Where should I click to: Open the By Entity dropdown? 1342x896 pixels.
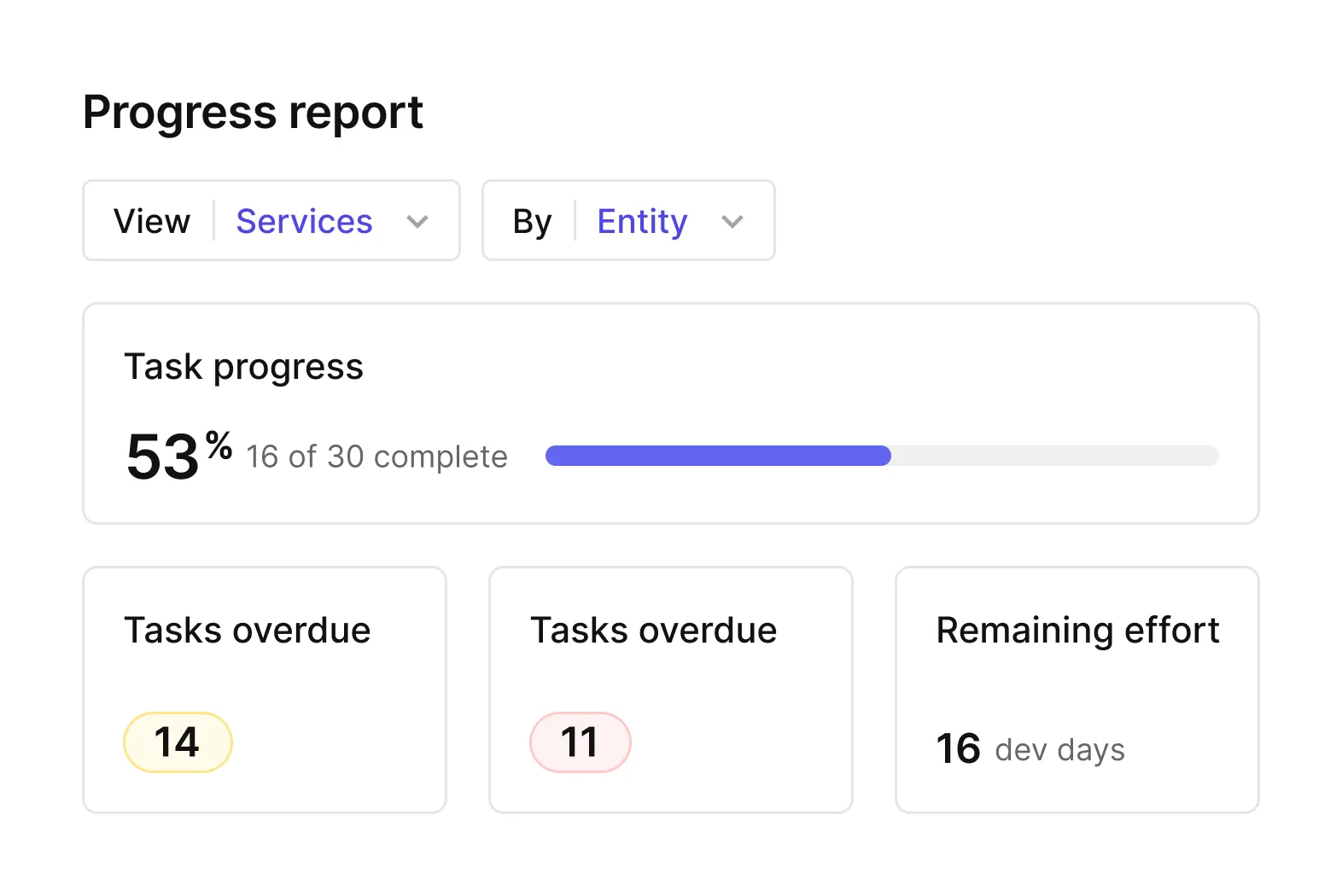click(x=627, y=220)
